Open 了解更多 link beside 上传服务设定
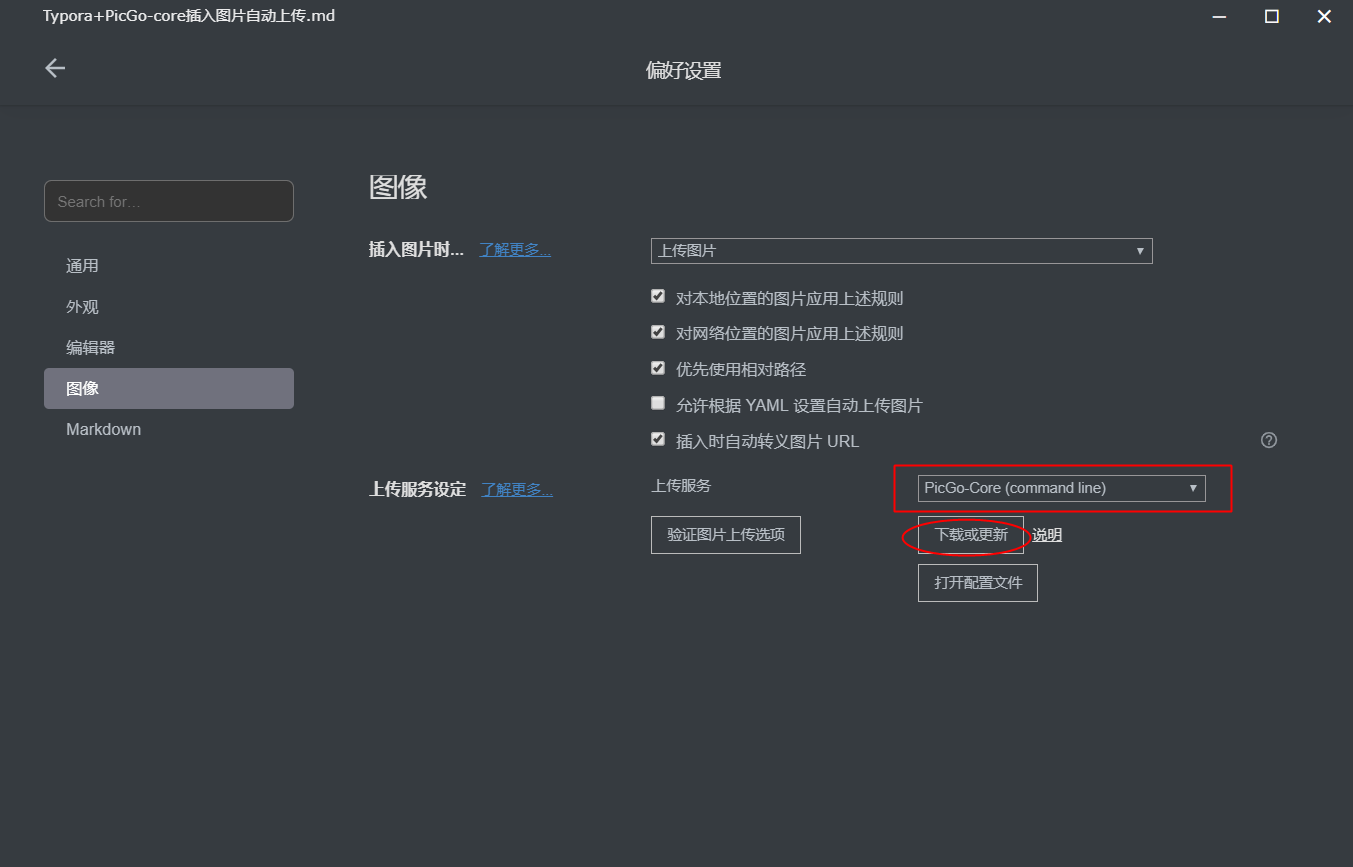 [517, 490]
